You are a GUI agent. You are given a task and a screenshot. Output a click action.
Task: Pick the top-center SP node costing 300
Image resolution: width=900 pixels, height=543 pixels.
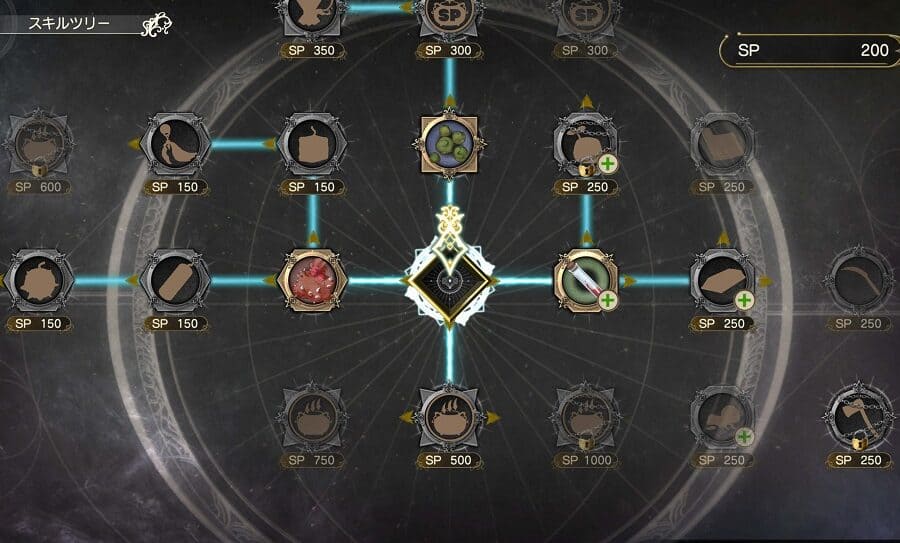[449, 18]
